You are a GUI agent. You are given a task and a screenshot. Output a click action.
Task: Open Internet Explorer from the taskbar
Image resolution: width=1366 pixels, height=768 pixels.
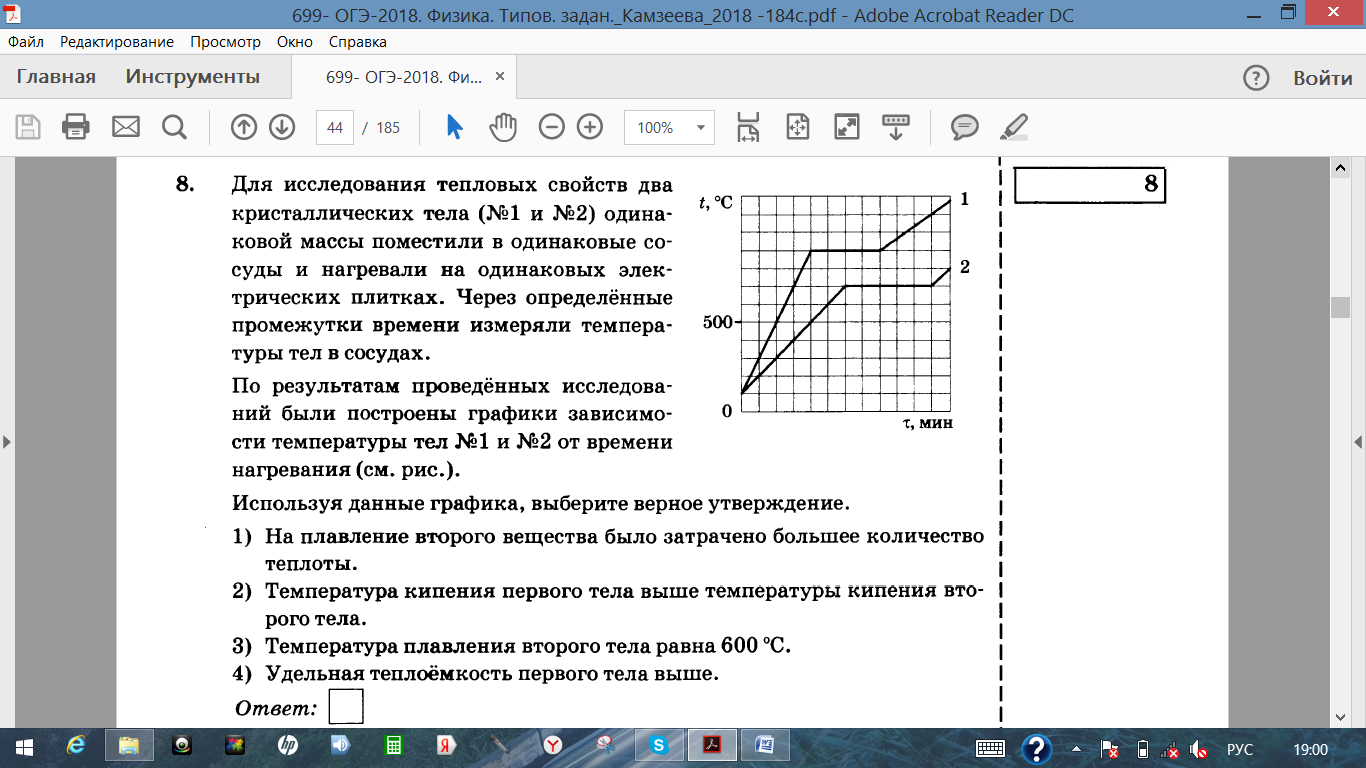pyautogui.click(x=76, y=746)
